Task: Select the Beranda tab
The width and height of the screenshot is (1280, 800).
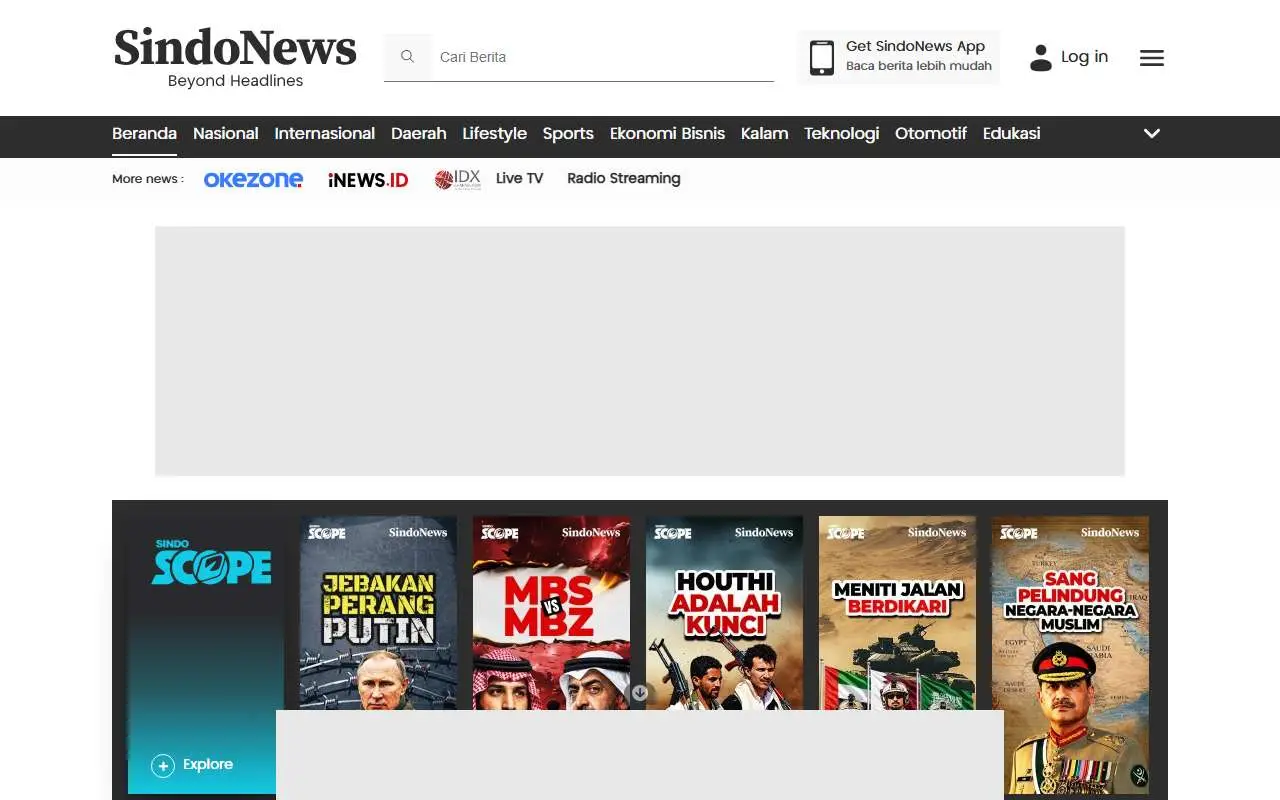Action: coord(144,133)
